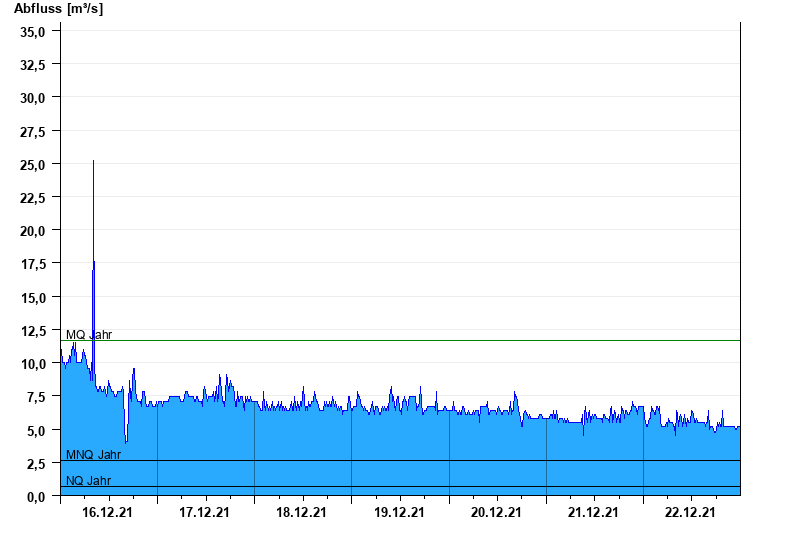This screenshot has height=550, width=800.
Task: Click the 35,0 y-axis value
Action: click(x=34, y=31)
